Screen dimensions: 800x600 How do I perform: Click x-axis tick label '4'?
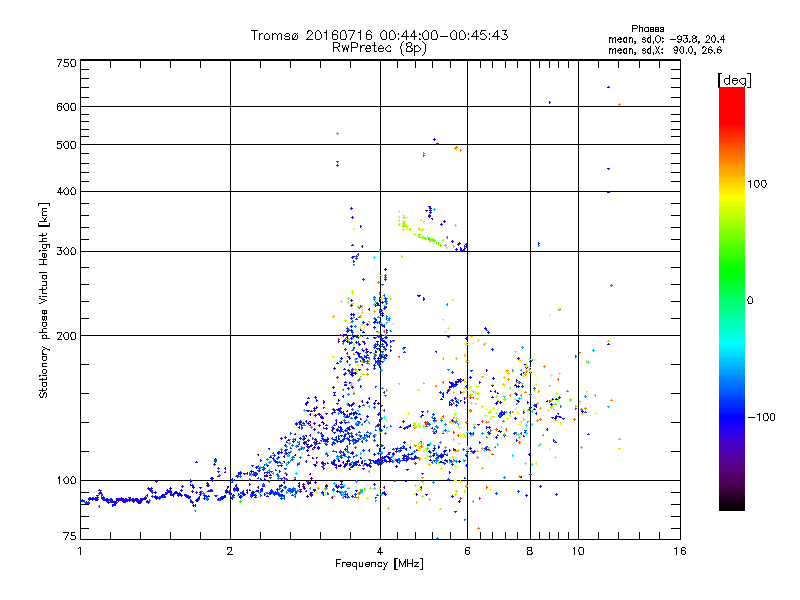coord(380,551)
